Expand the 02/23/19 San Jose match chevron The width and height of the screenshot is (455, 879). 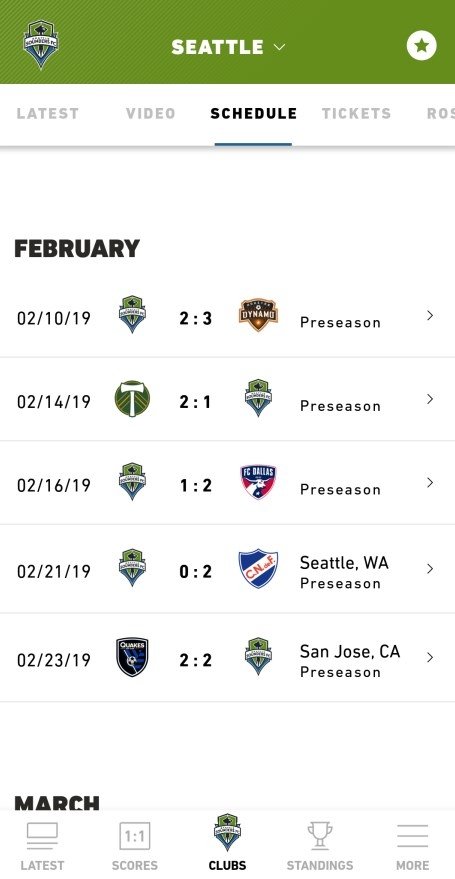tap(430, 657)
